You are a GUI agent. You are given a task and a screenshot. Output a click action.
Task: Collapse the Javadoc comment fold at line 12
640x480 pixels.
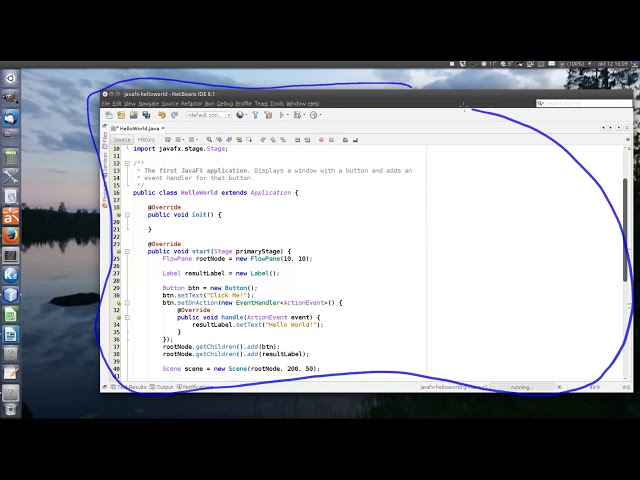[x=127, y=163]
